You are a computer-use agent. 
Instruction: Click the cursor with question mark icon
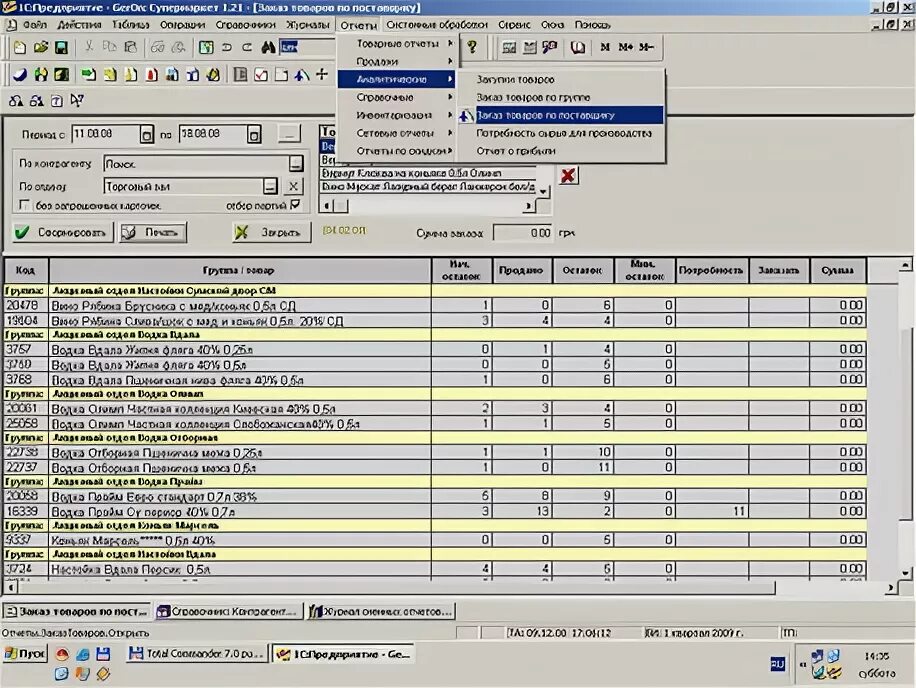[x=77, y=101]
